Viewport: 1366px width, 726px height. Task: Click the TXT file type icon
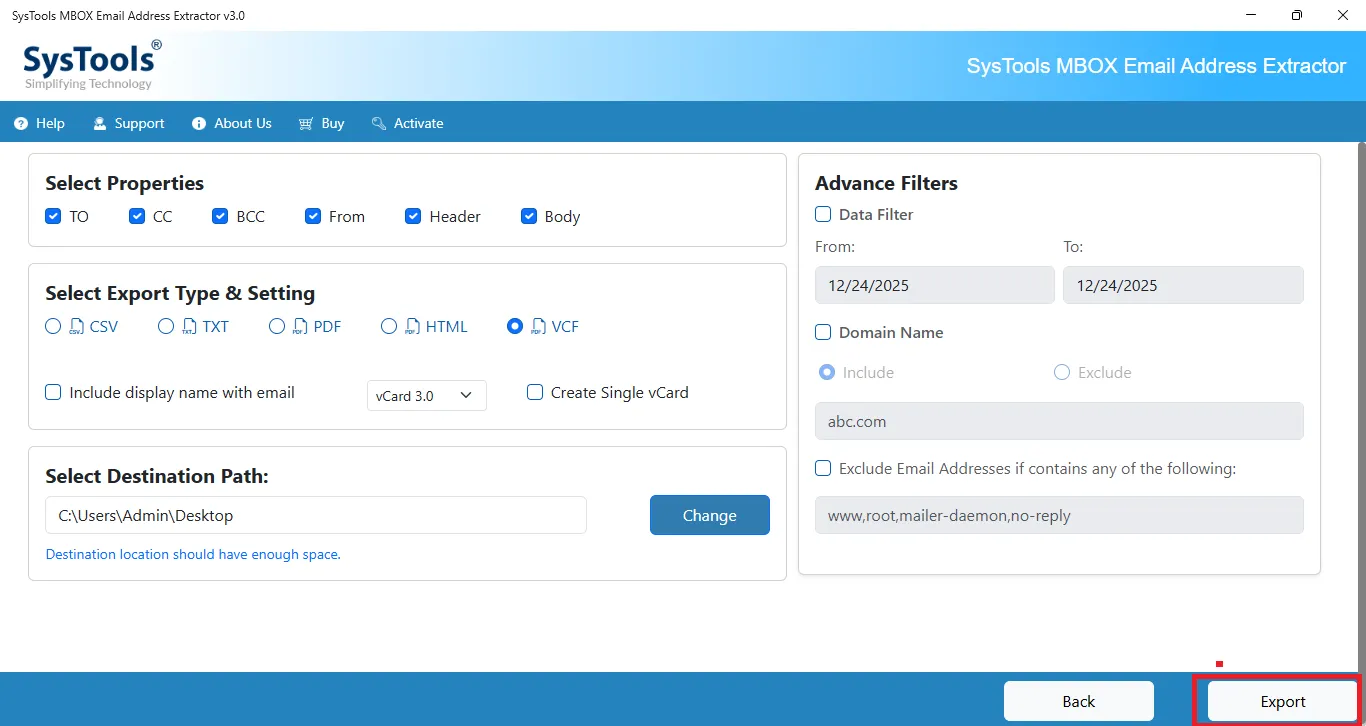[190, 327]
